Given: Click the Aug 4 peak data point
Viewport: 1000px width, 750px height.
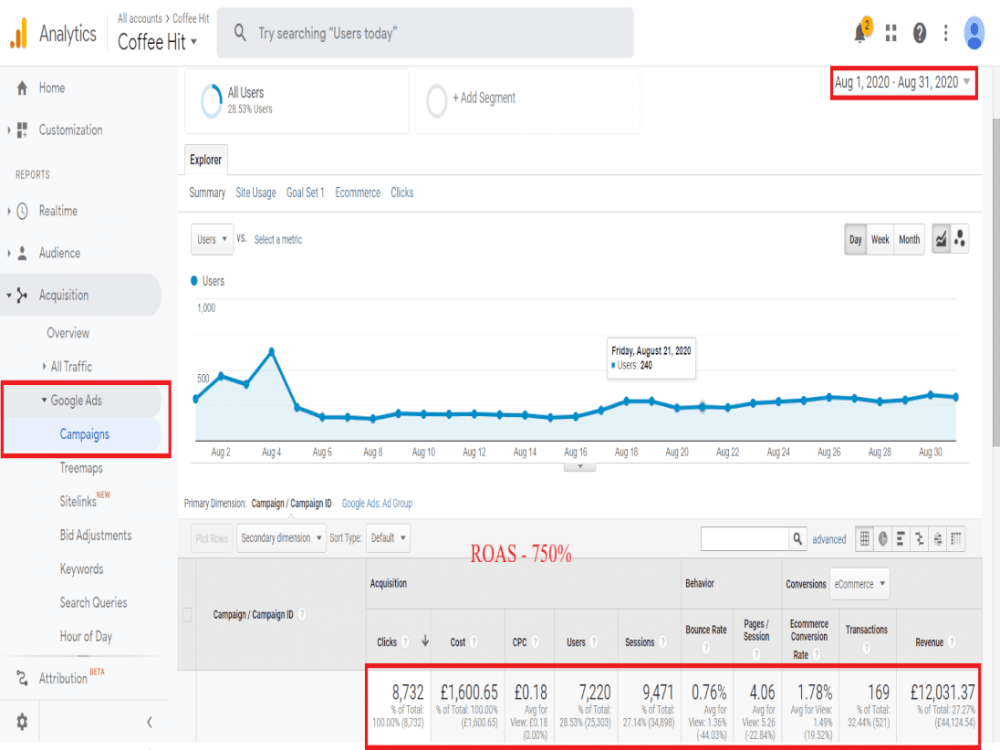Looking at the screenshot, I should point(272,351).
